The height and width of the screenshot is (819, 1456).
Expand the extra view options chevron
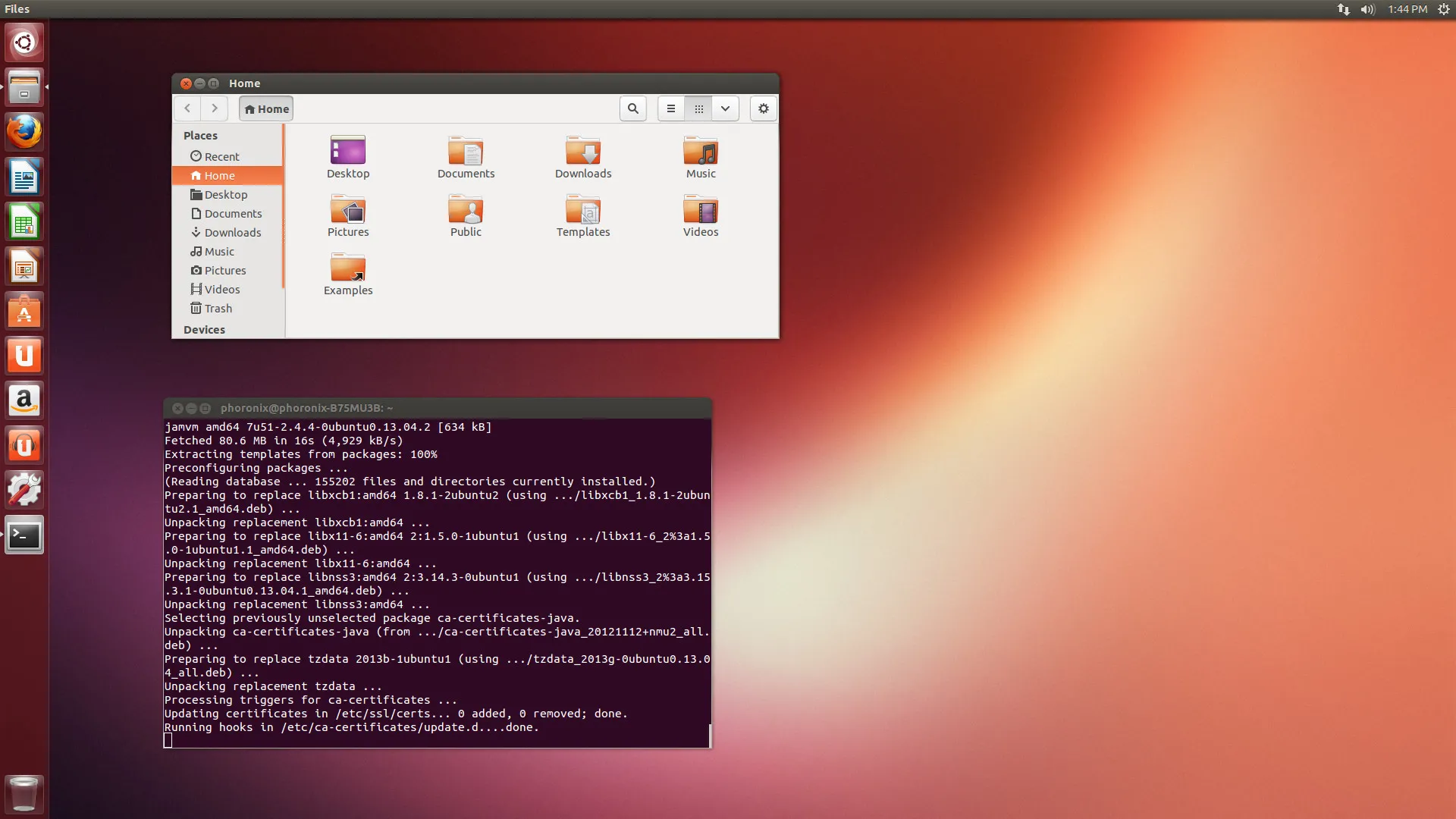pos(724,108)
